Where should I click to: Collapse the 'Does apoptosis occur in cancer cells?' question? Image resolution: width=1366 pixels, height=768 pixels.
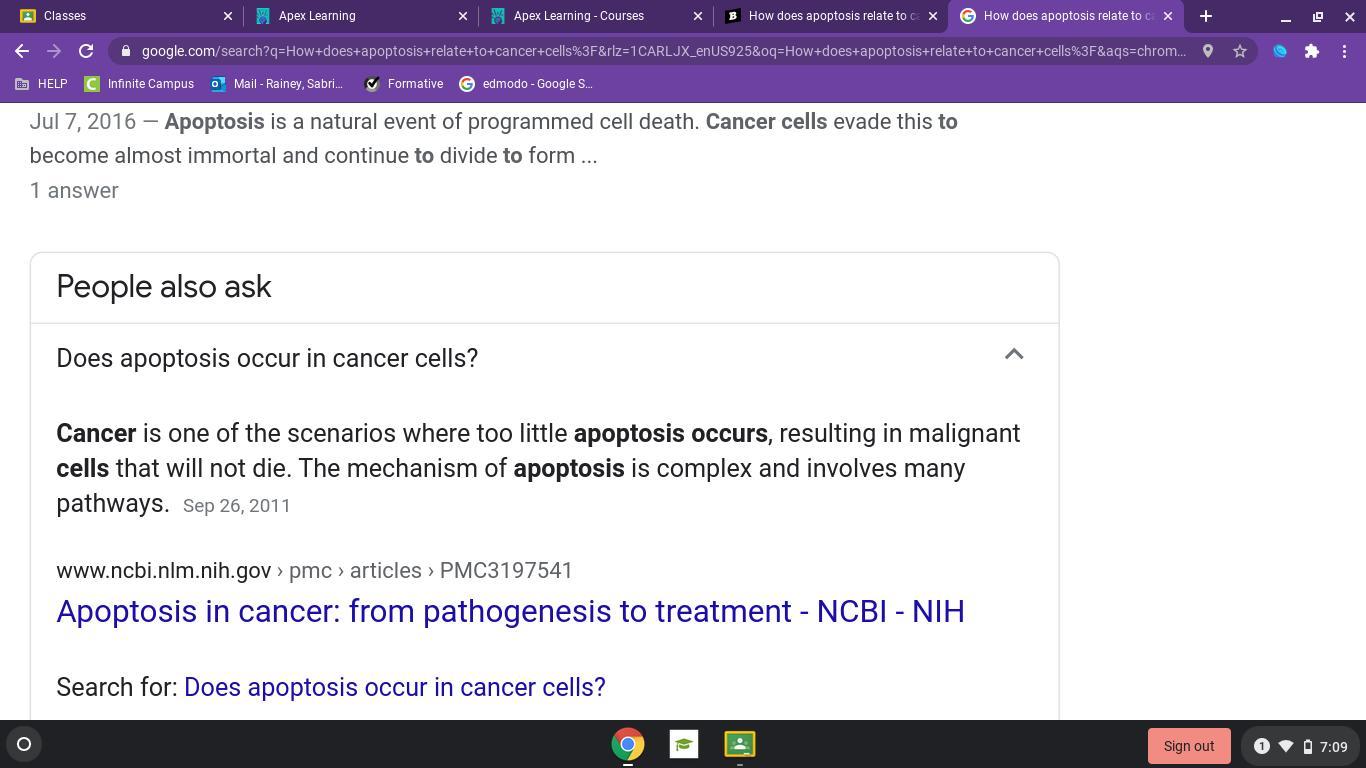tap(1013, 356)
